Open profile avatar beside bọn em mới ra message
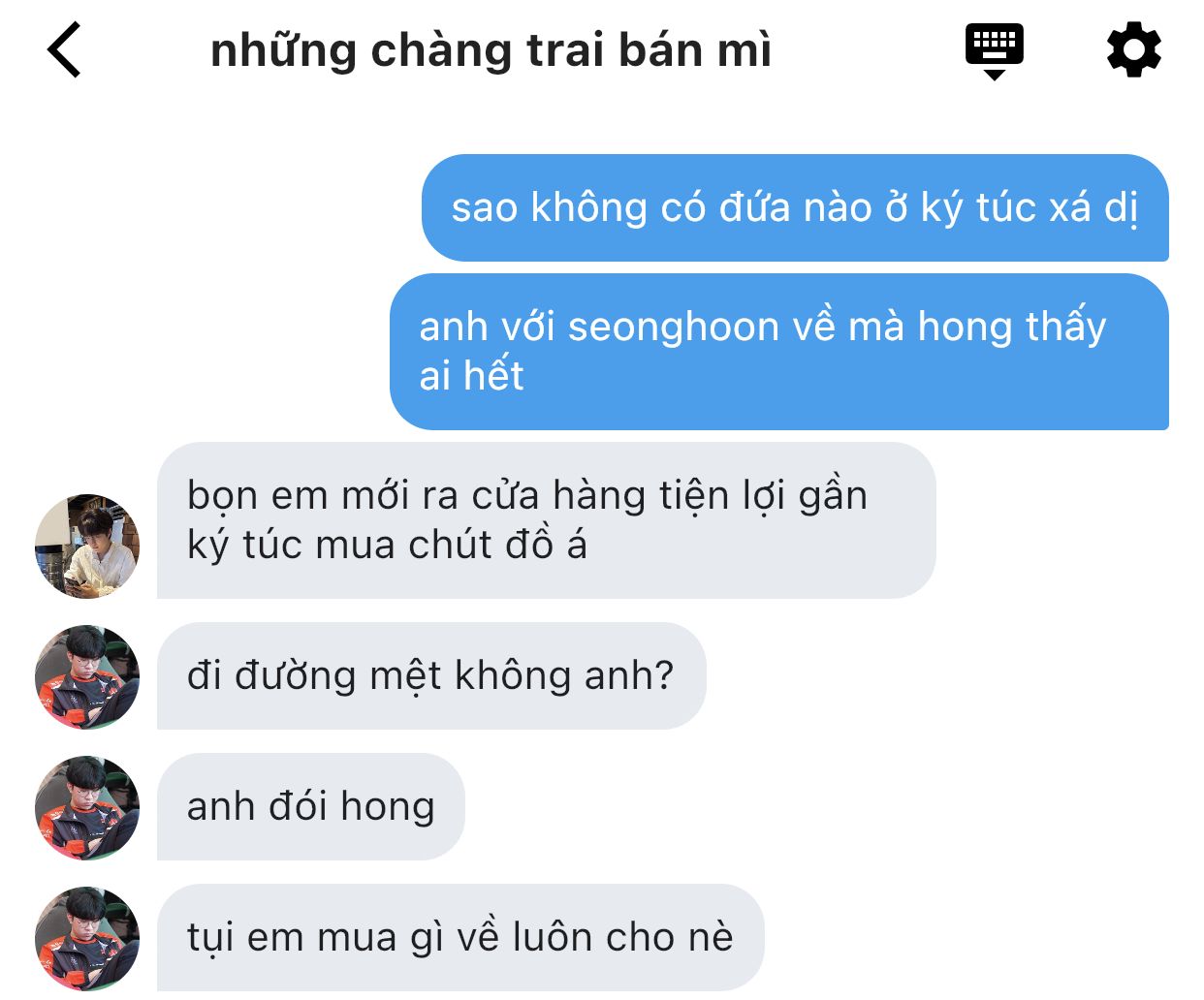1204x1000 pixels. [87, 546]
